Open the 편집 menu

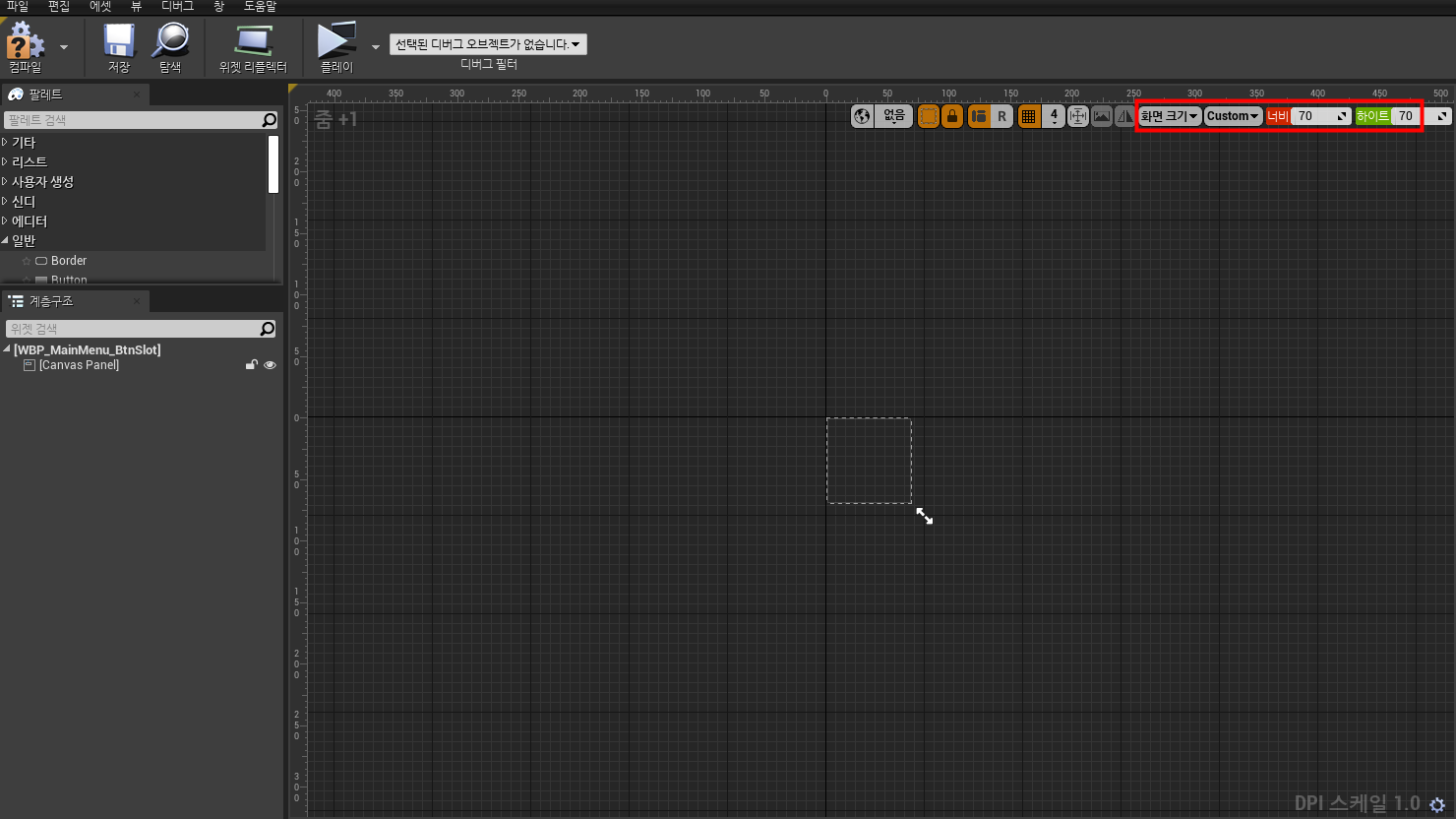[59, 7]
